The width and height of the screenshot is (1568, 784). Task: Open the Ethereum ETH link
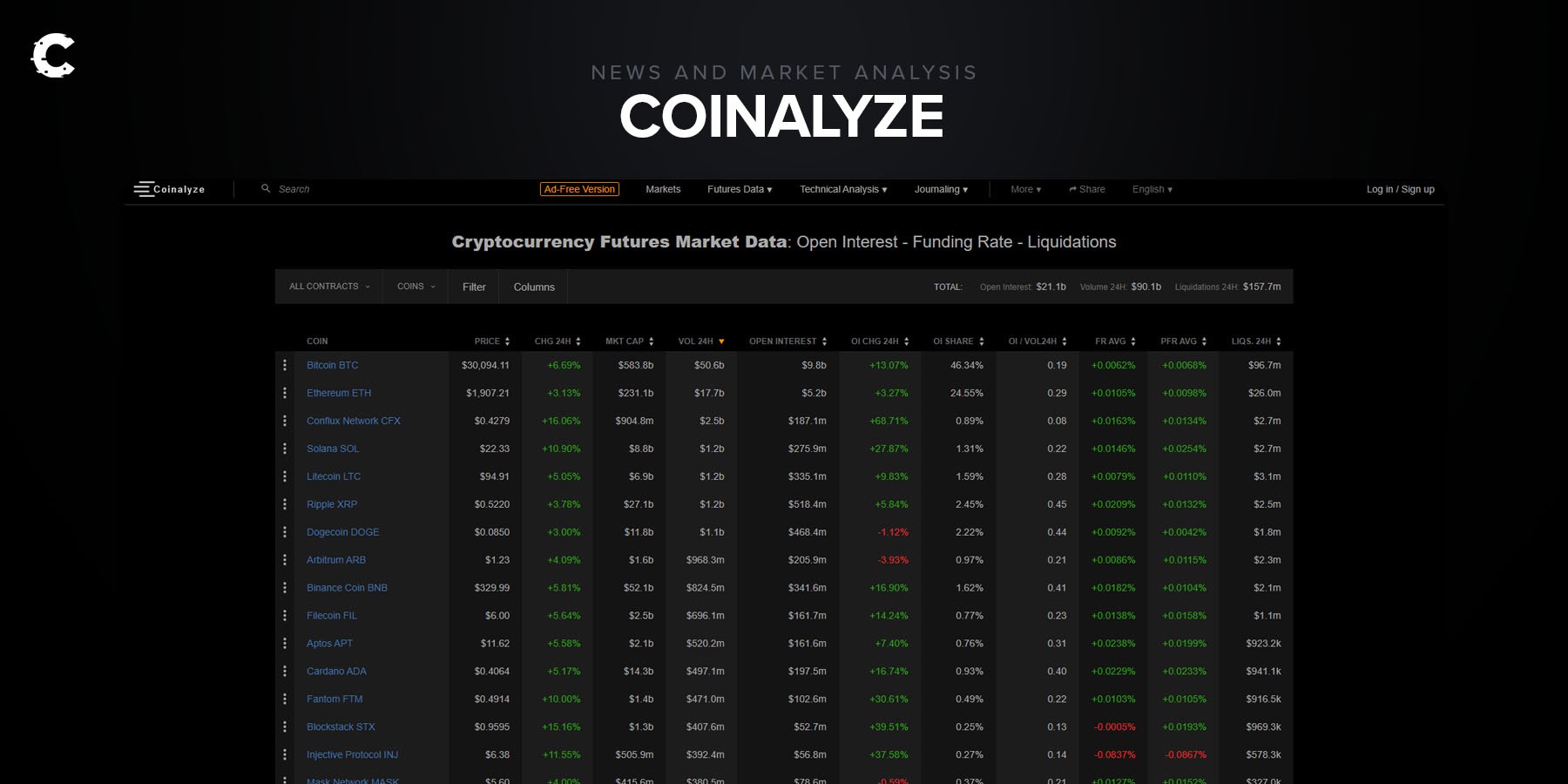tap(339, 393)
